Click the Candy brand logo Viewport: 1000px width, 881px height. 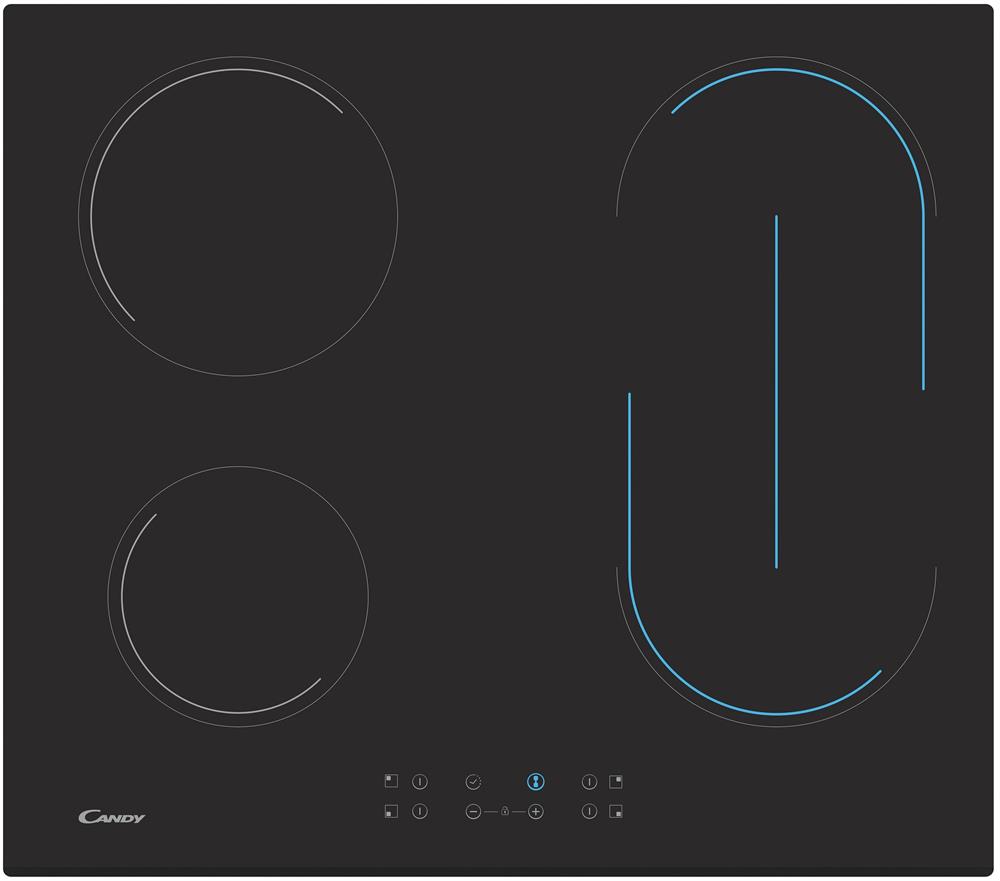coord(112,817)
